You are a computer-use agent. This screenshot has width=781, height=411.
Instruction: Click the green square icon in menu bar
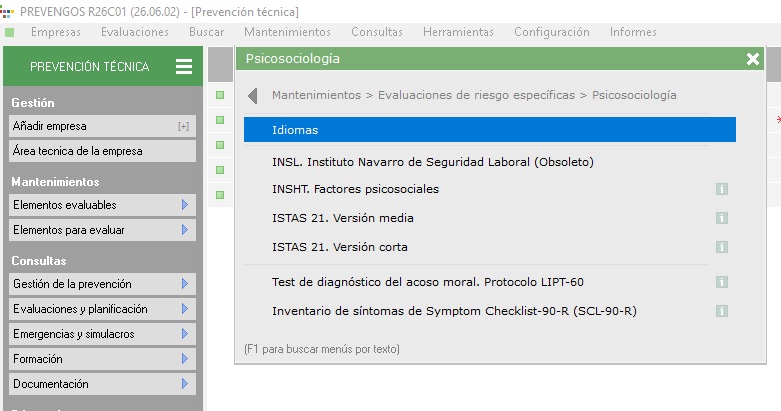tap(9, 32)
